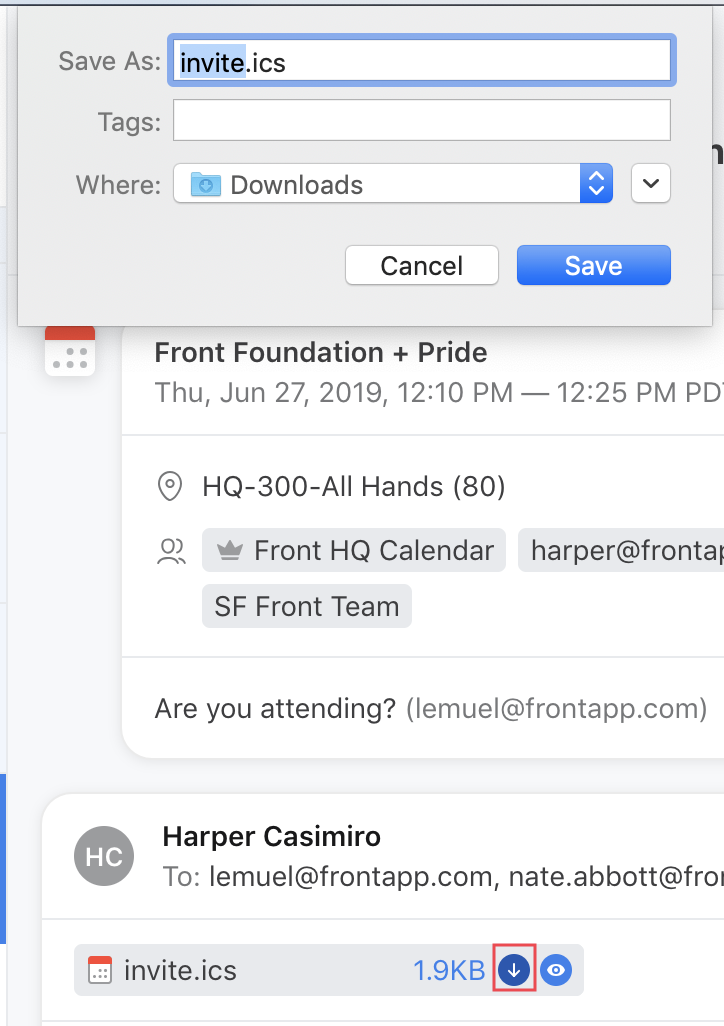Select the harper@frontapp attendee chip
724x1026 pixels.
click(621, 550)
